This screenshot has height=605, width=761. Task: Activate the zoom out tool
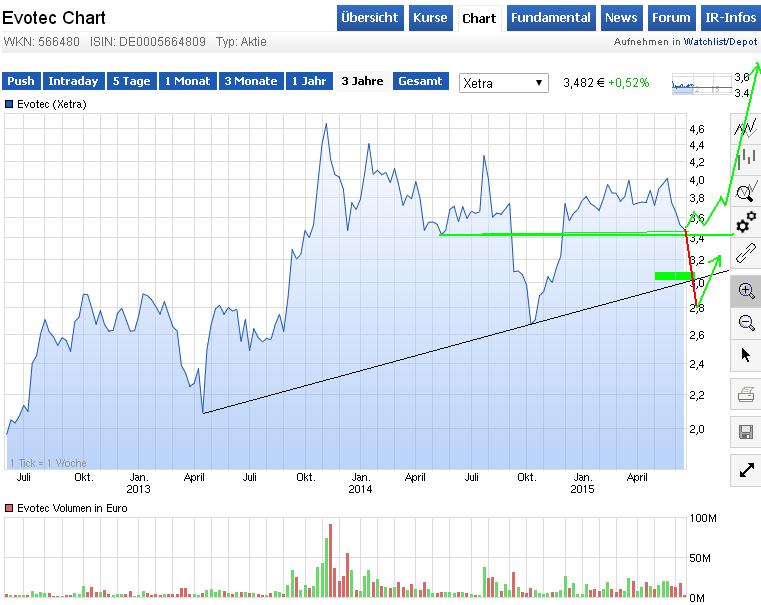[x=745, y=323]
